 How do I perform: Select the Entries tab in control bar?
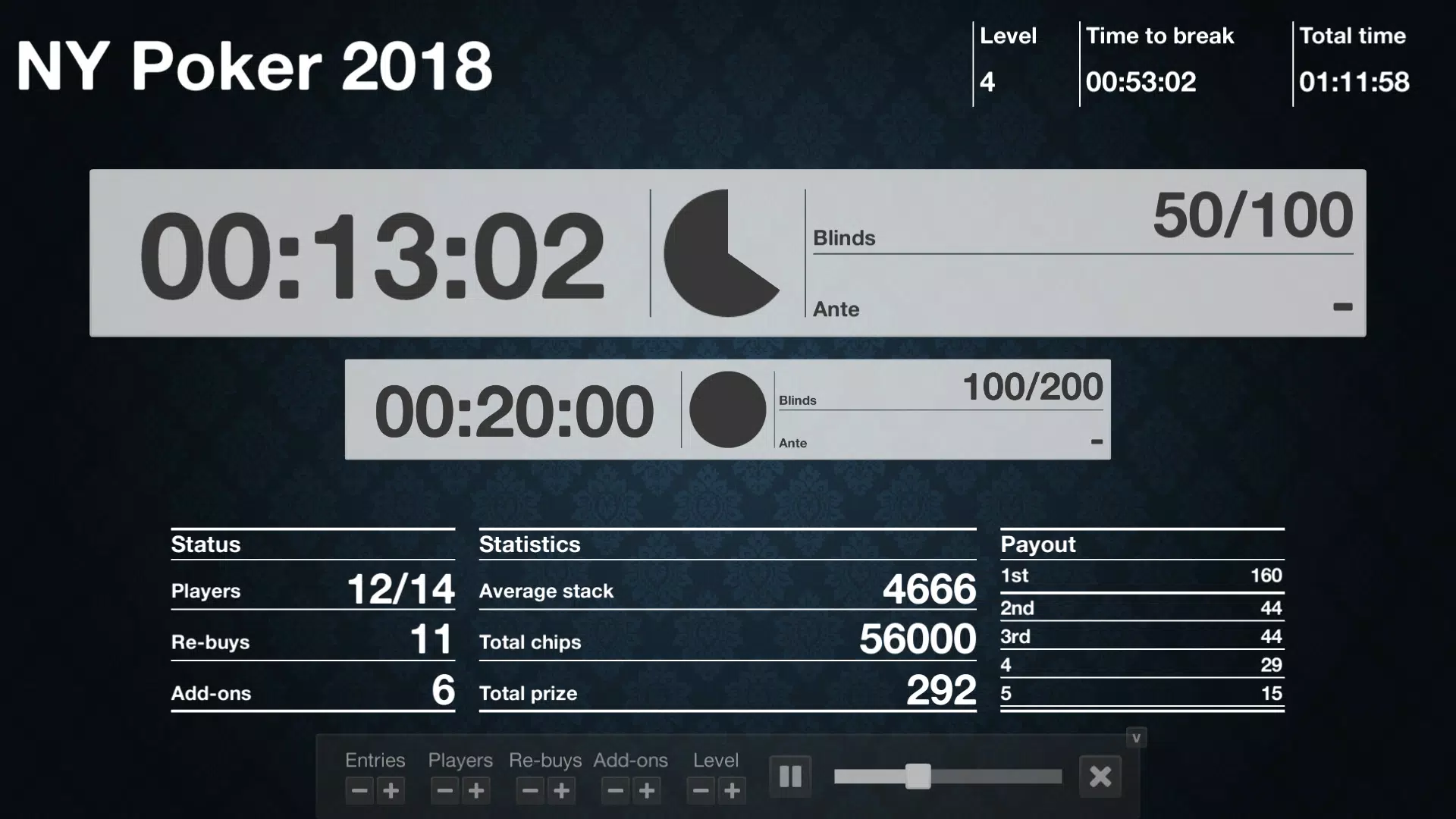375,759
